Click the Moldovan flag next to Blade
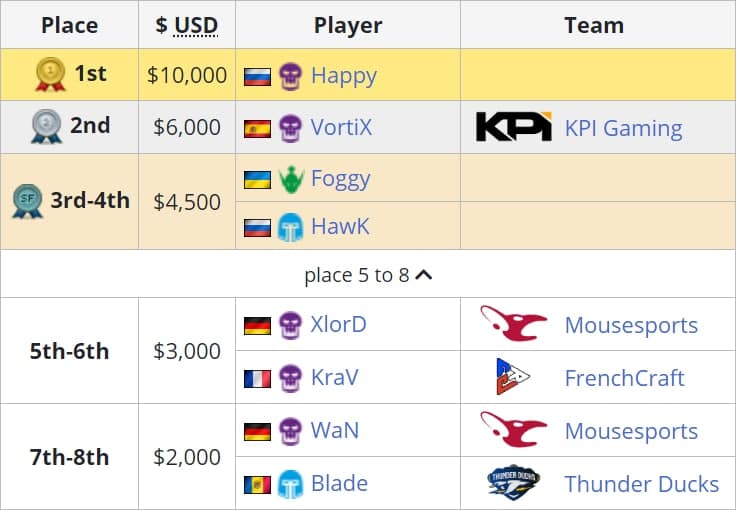This screenshot has height=510, width=736. pyautogui.click(x=257, y=484)
